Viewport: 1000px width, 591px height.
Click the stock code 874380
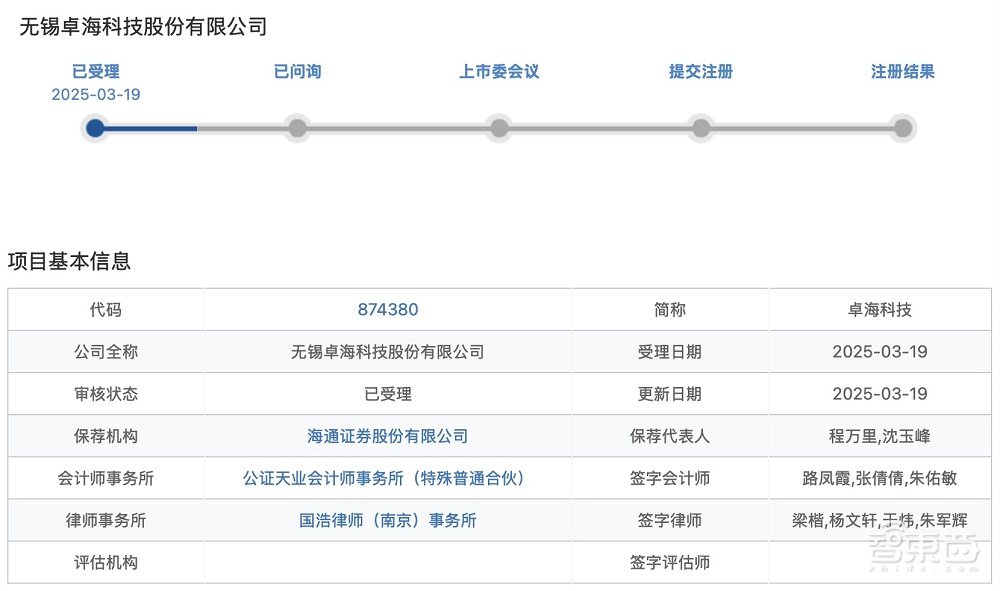[389, 309]
